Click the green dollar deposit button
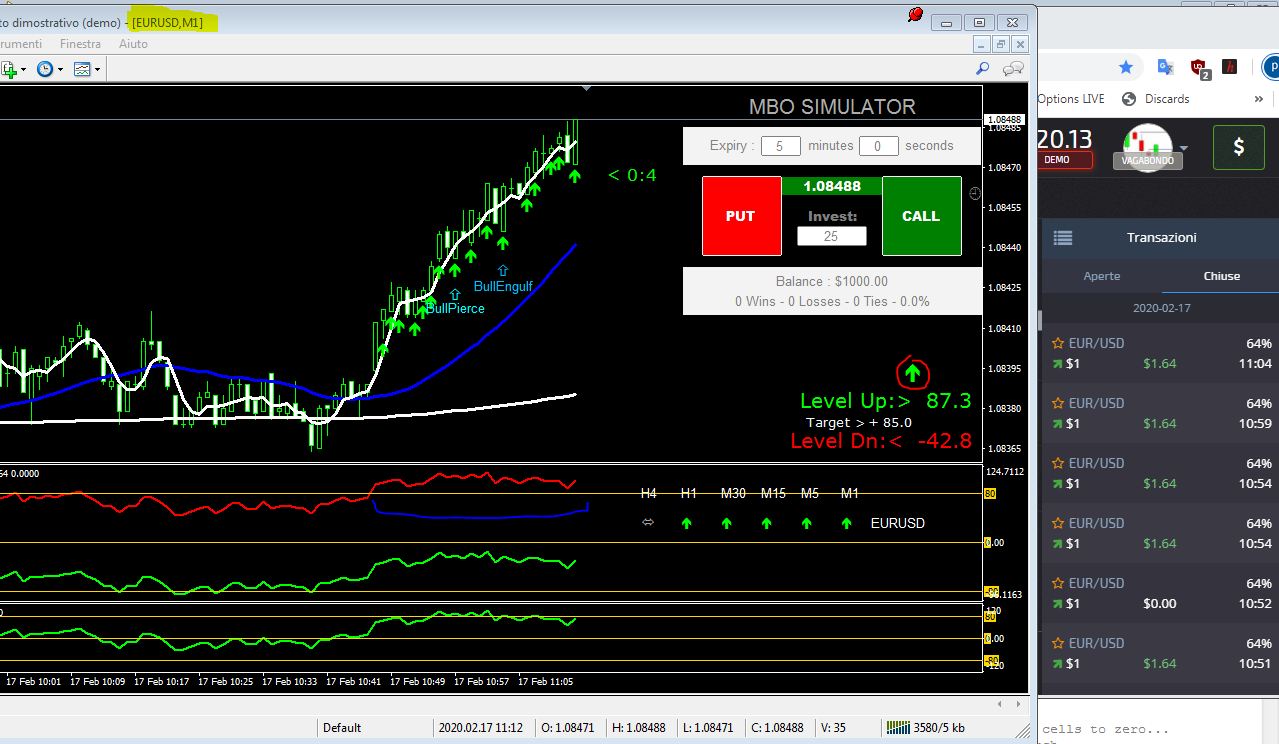The width and height of the screenshot is (1279, 744). [x=1239, y=147]
